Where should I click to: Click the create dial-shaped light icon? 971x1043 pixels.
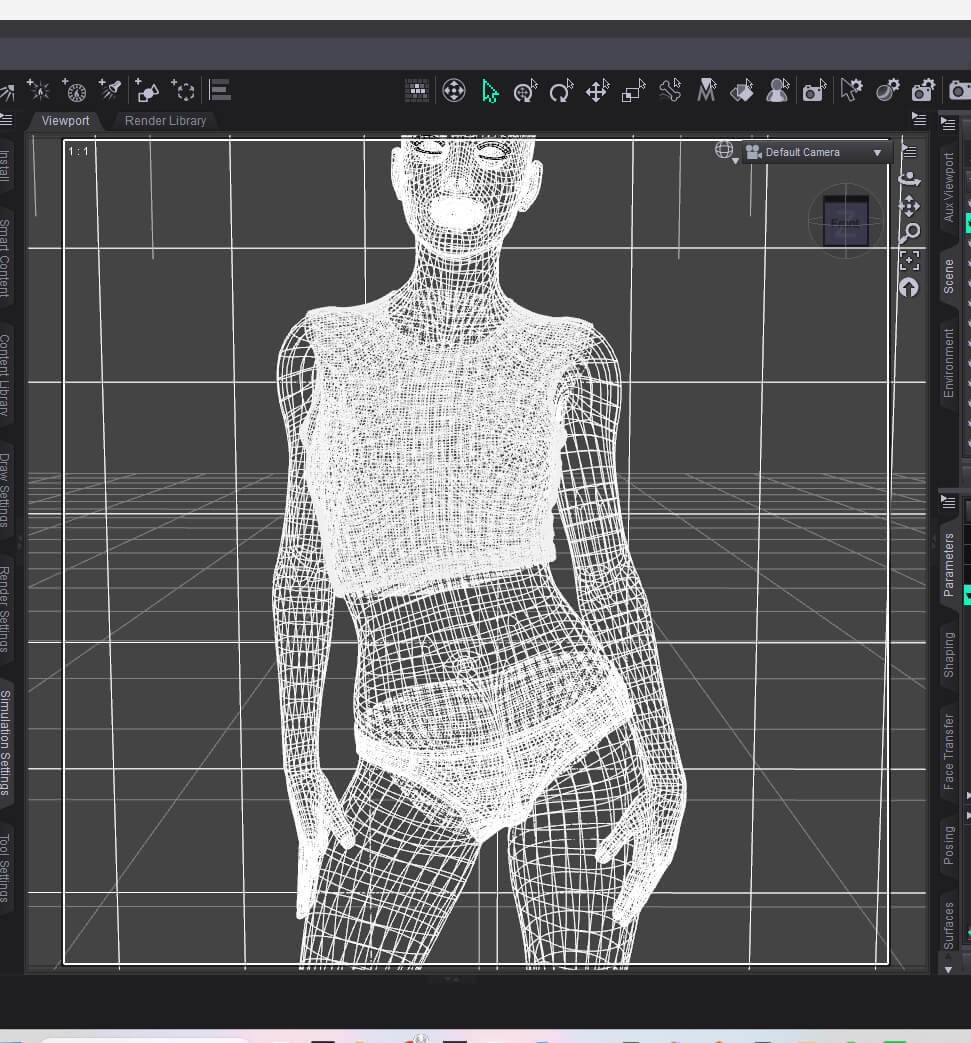(x=74, y=90)
